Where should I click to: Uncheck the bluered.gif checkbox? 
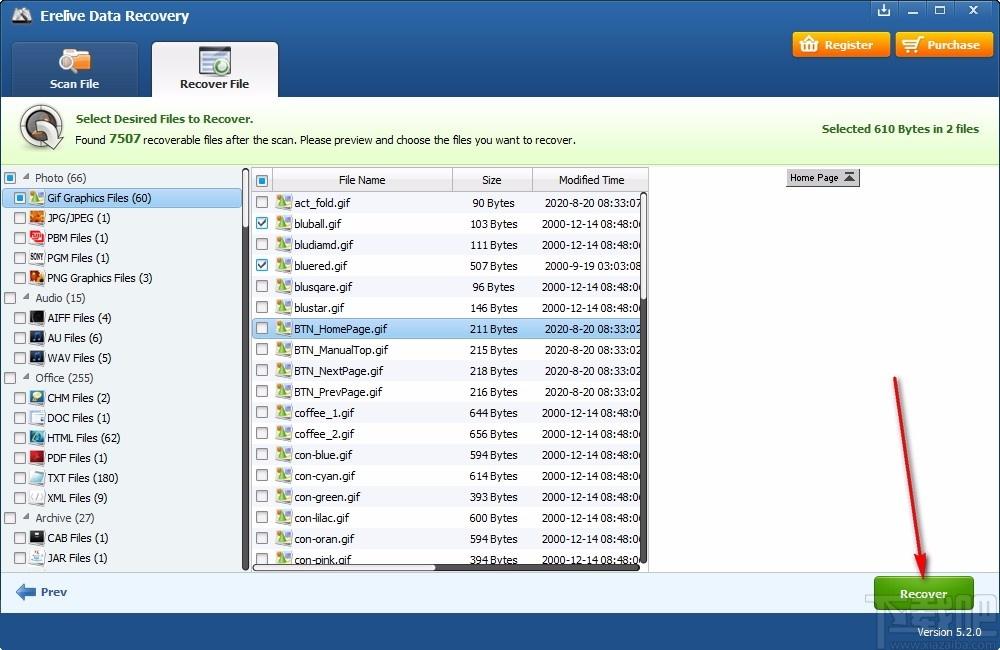point(262,265)
